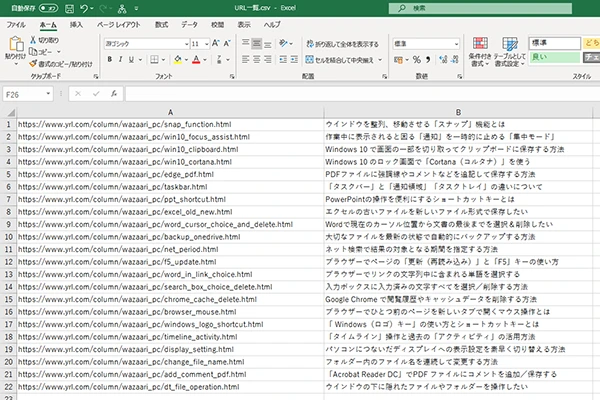Select the ホーム tab
The width and height of the screenshot is (600, 400).
48,25
